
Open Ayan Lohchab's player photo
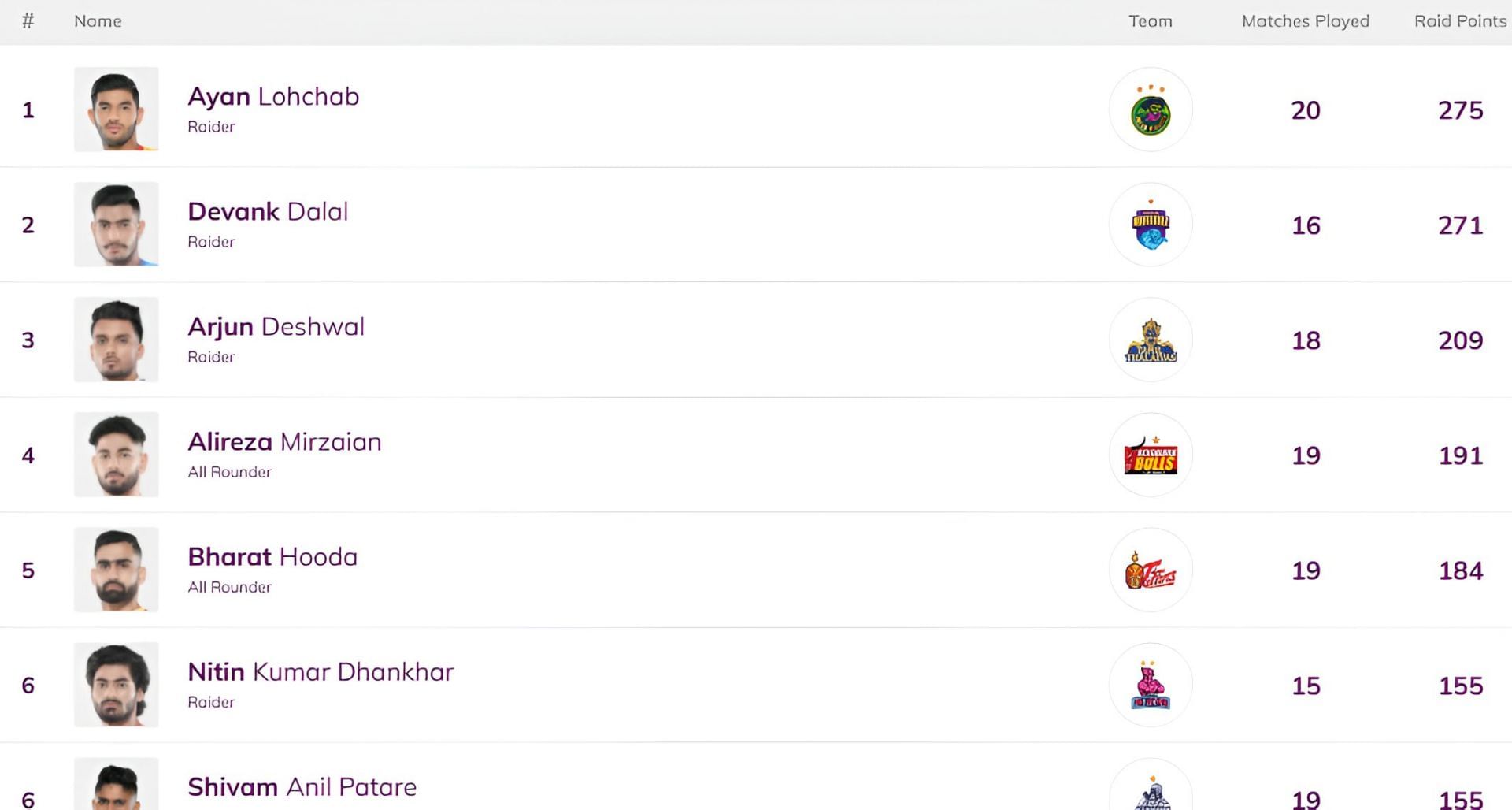(117, 110)
